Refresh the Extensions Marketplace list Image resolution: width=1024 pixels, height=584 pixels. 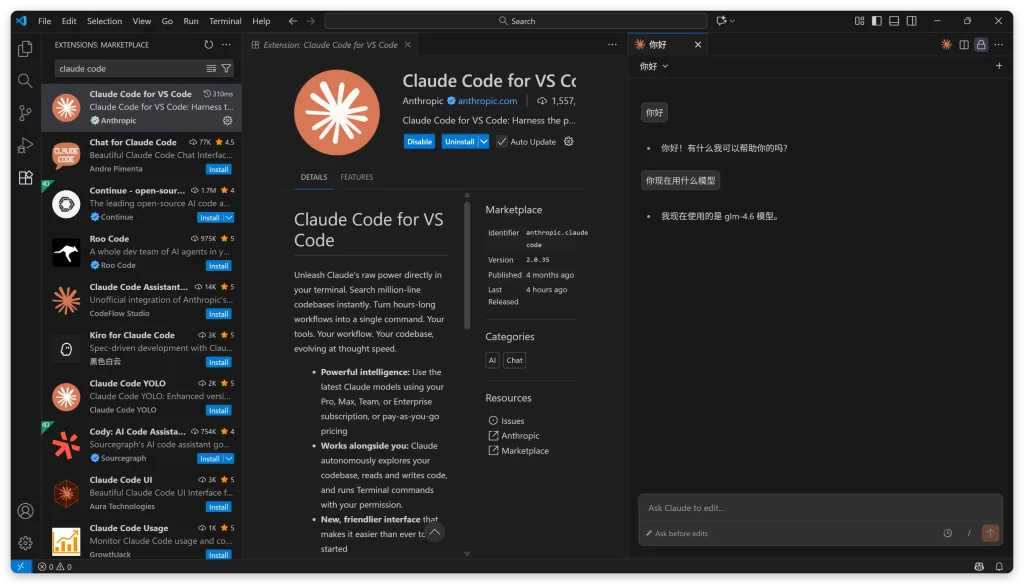[208, 45]
